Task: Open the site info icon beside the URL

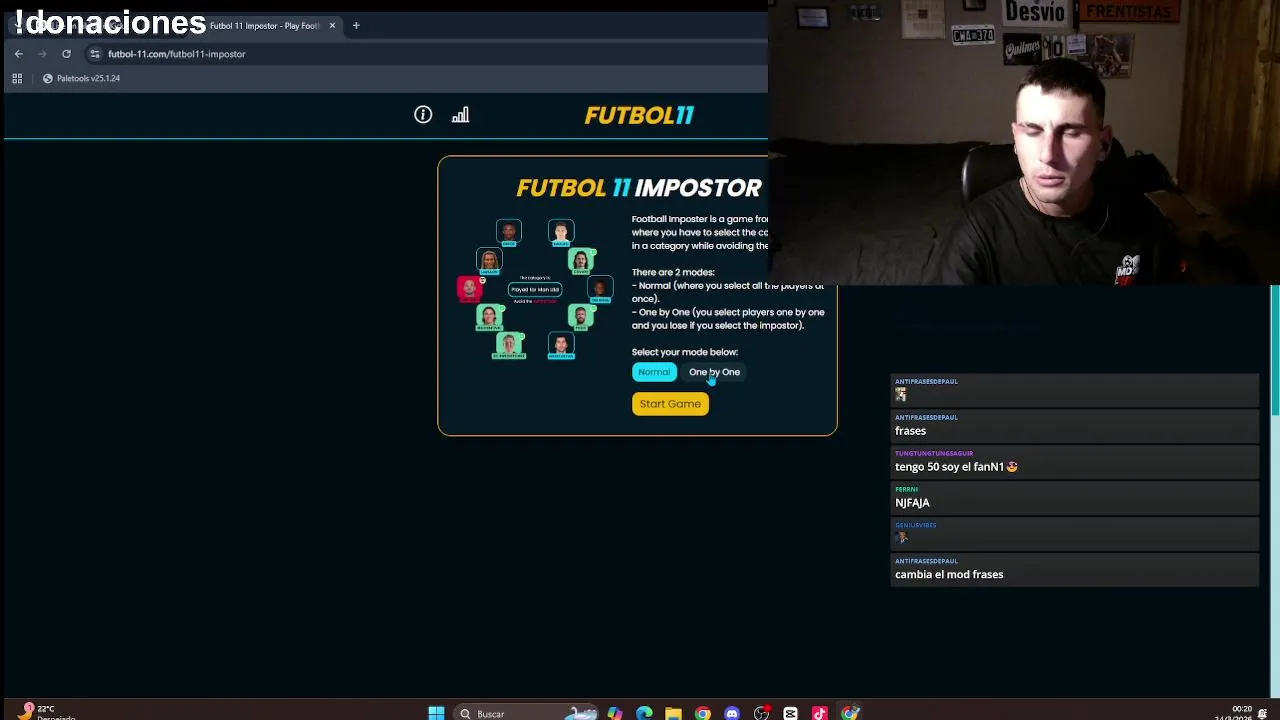Action: [x=95, y=54]
